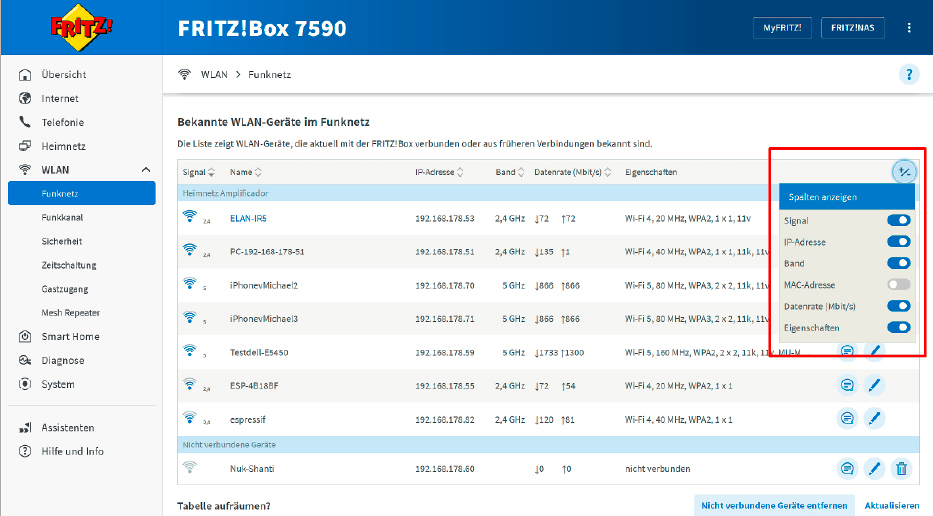Click the MyFRITZ! button
The image size is (933, 516).
click(782, 28)
